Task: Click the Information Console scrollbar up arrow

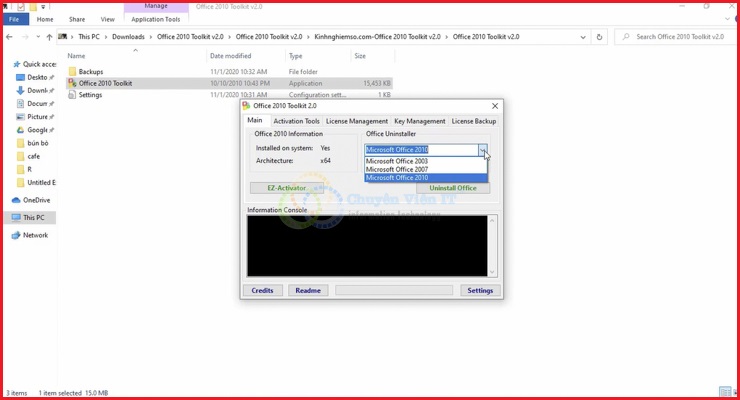Action: [492, 220]
